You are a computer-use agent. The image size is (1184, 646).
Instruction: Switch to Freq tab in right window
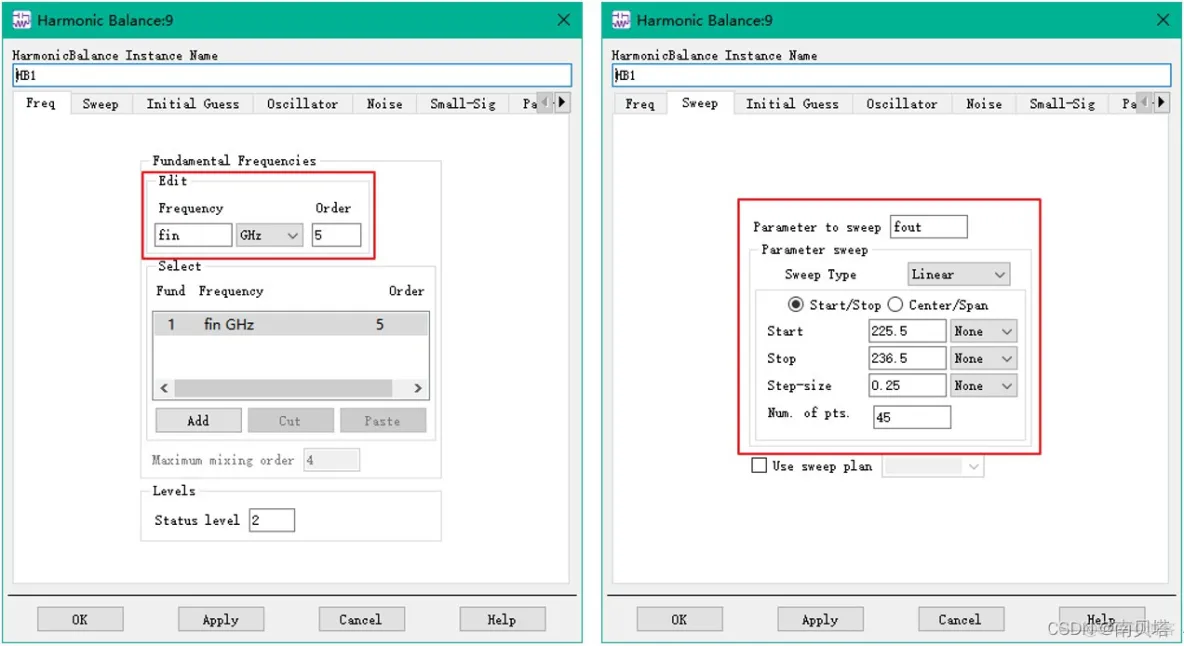(640, 104)
